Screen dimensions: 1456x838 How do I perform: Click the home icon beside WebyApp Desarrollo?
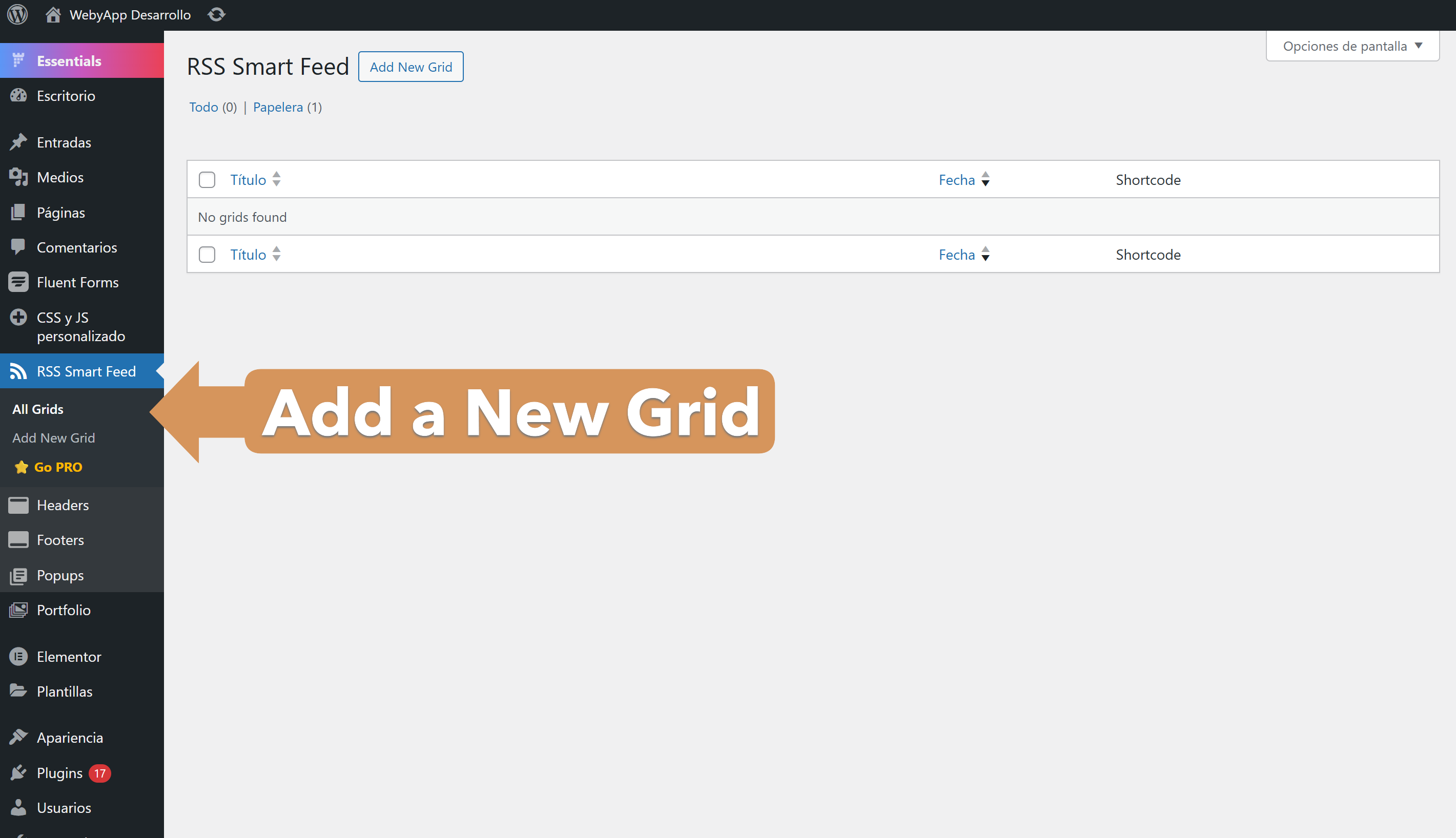(x=53, y=14)
